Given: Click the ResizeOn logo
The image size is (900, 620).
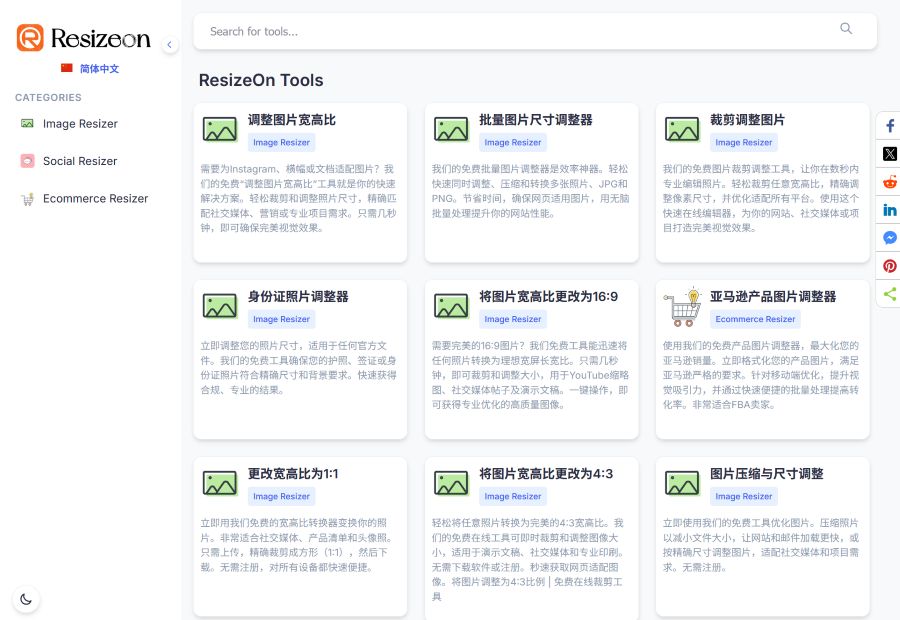Looking at the screenshot, I should point(84,39).
